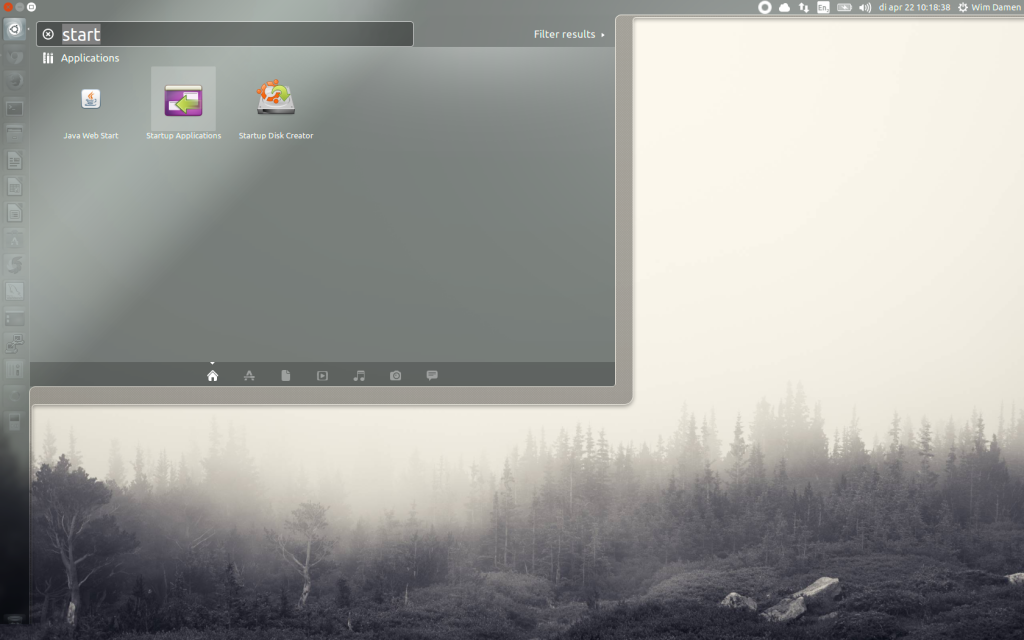The height and width of the screenshot is (640, 1024).
Task: Select the Home lens
Action: (212, 376)
